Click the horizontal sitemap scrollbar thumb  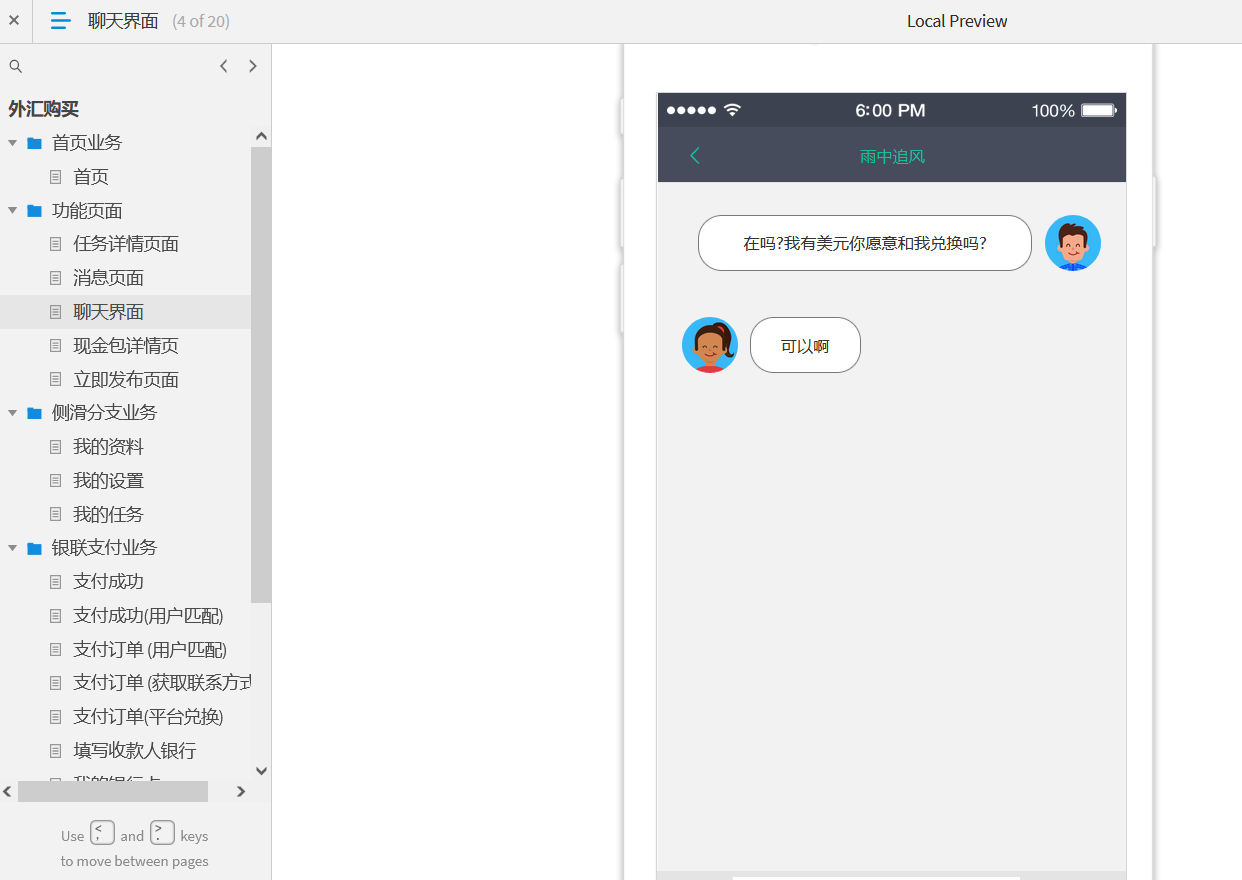[x=113, y=792]
